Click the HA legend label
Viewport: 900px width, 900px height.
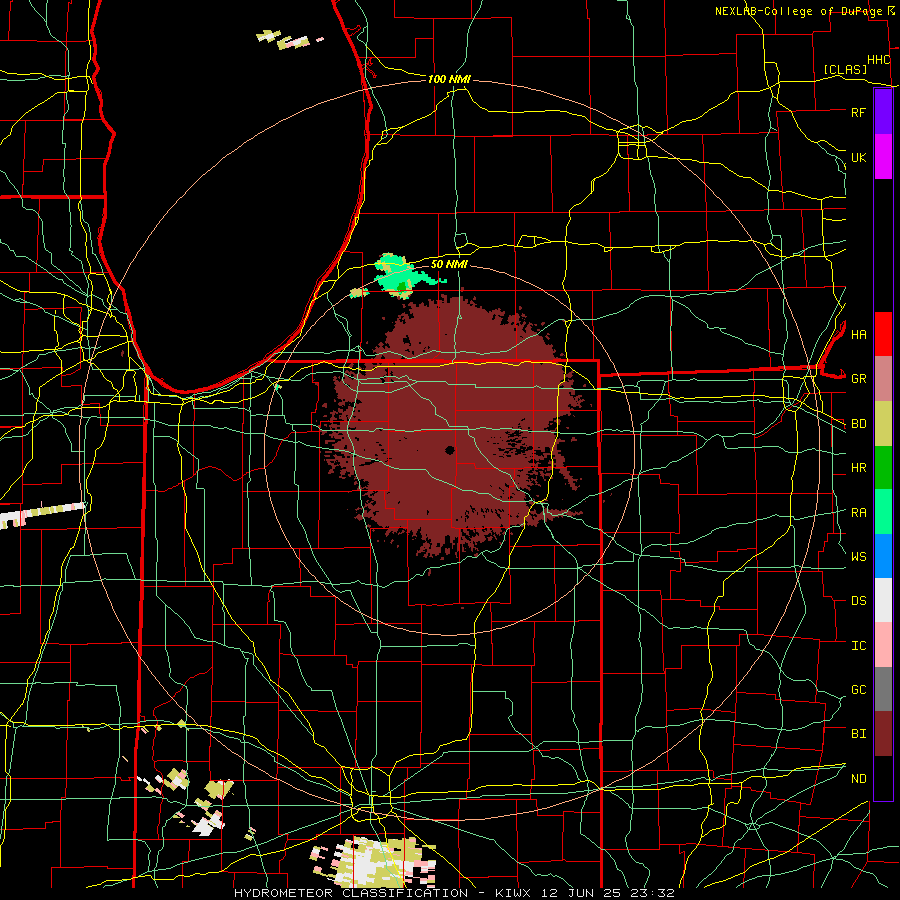pos(858,335)
